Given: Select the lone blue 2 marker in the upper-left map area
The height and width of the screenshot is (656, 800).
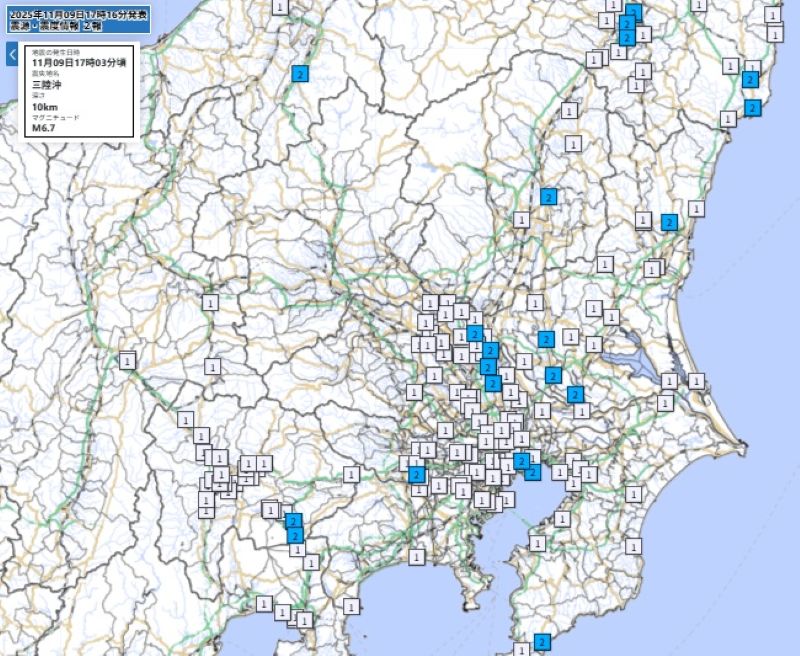Looking at the screenshot, I should click(299, 73).
